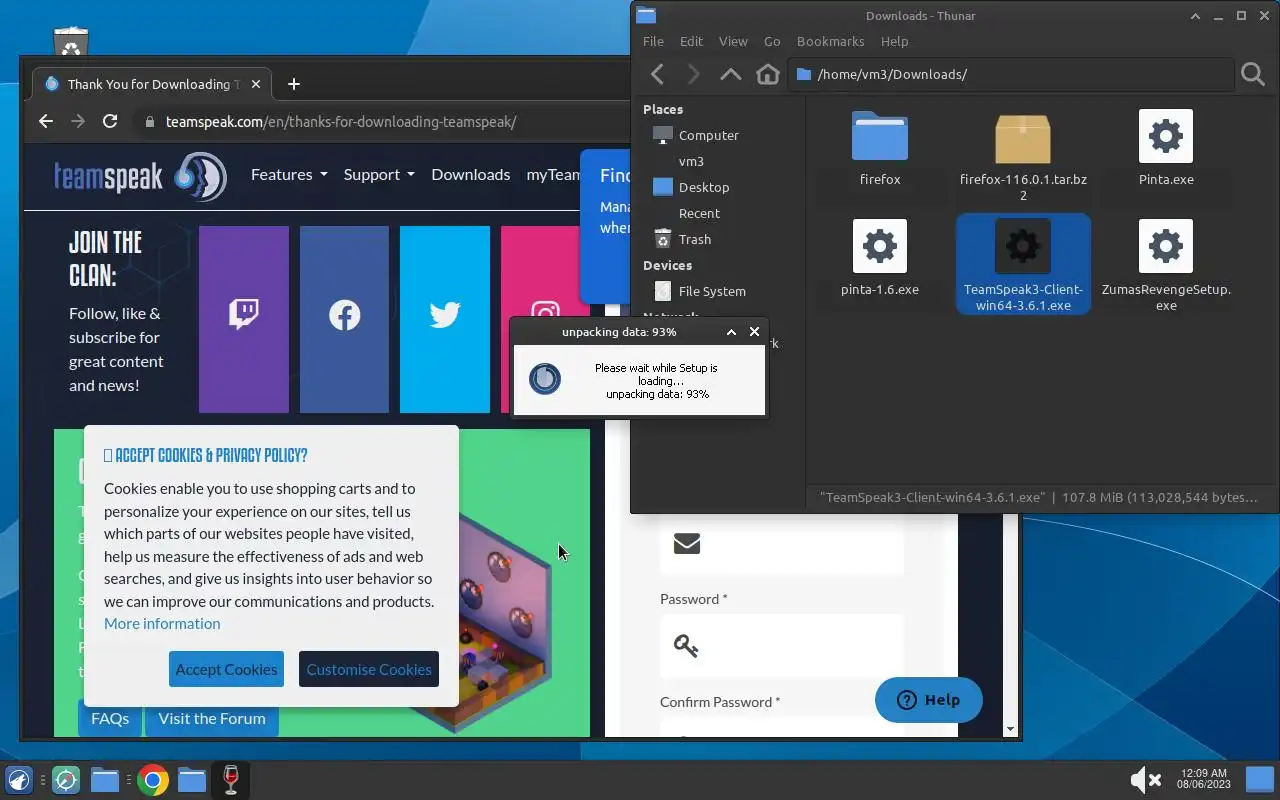Click the browser back arrow
Screen dimensions: 1280x800
click(x=46, y=121)
